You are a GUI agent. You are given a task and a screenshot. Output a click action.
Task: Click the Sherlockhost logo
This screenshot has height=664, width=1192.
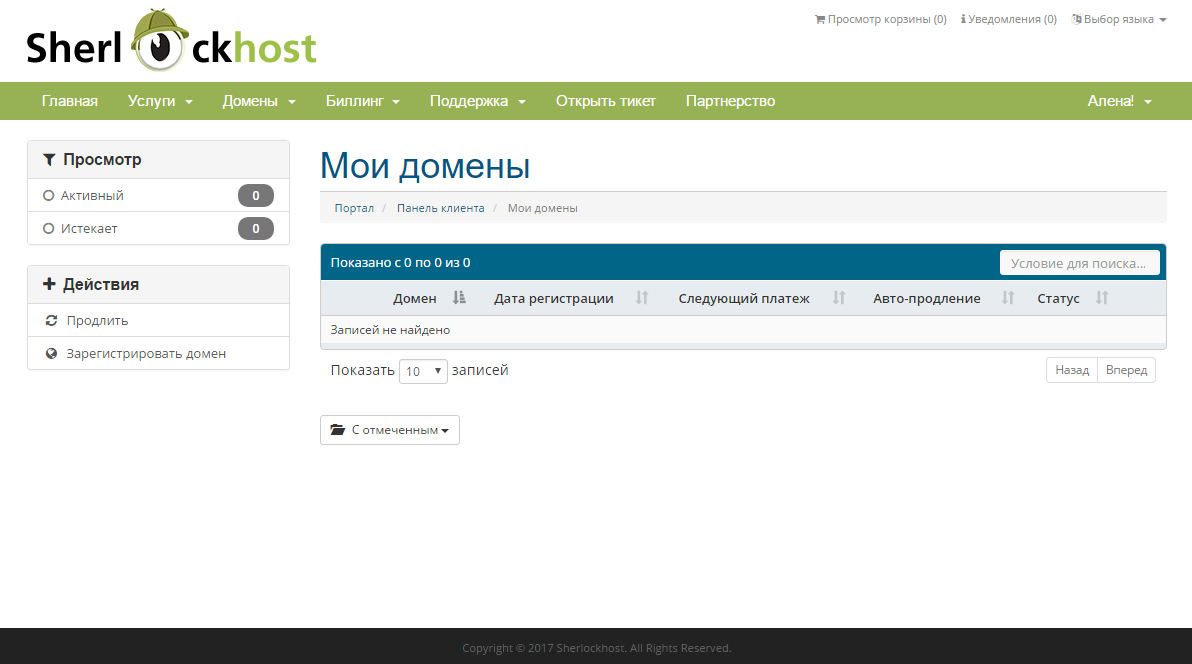(172, 41)
